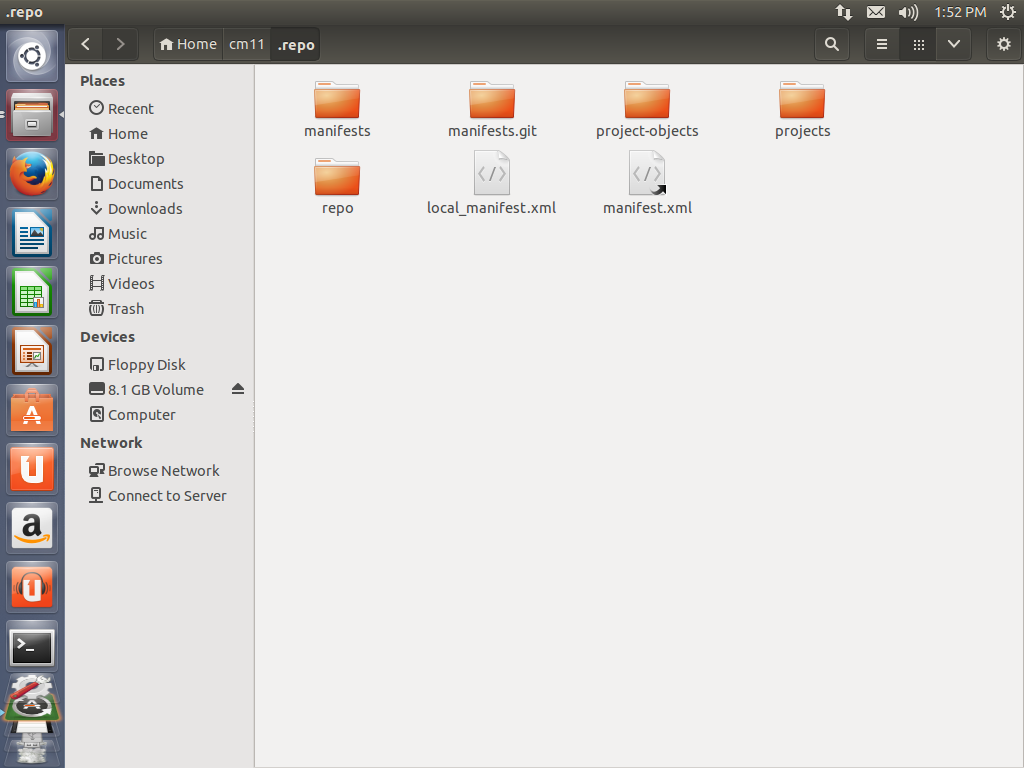The image size is (1024, 768).
Task: Go back to the previous folder
Action: 86,44
